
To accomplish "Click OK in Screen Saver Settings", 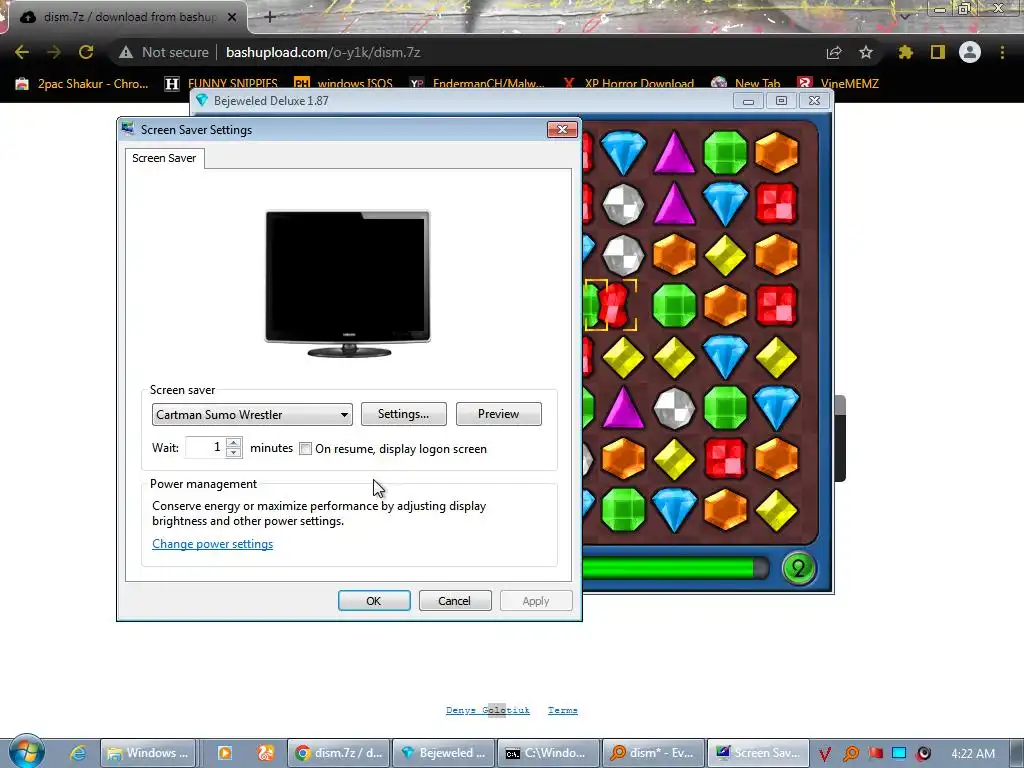I will click(374, 601).
